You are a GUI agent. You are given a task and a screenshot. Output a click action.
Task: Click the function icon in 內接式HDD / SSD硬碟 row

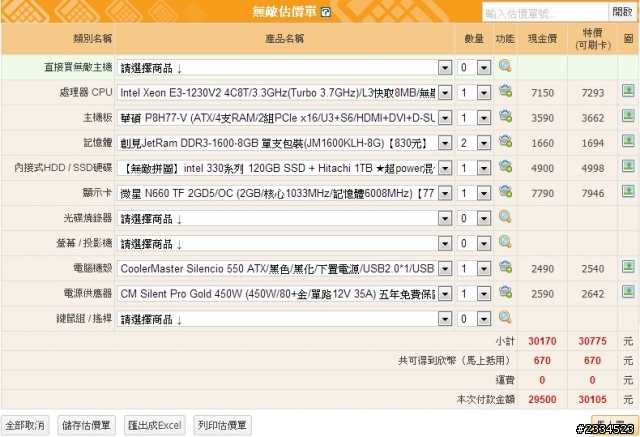[505, 166]
